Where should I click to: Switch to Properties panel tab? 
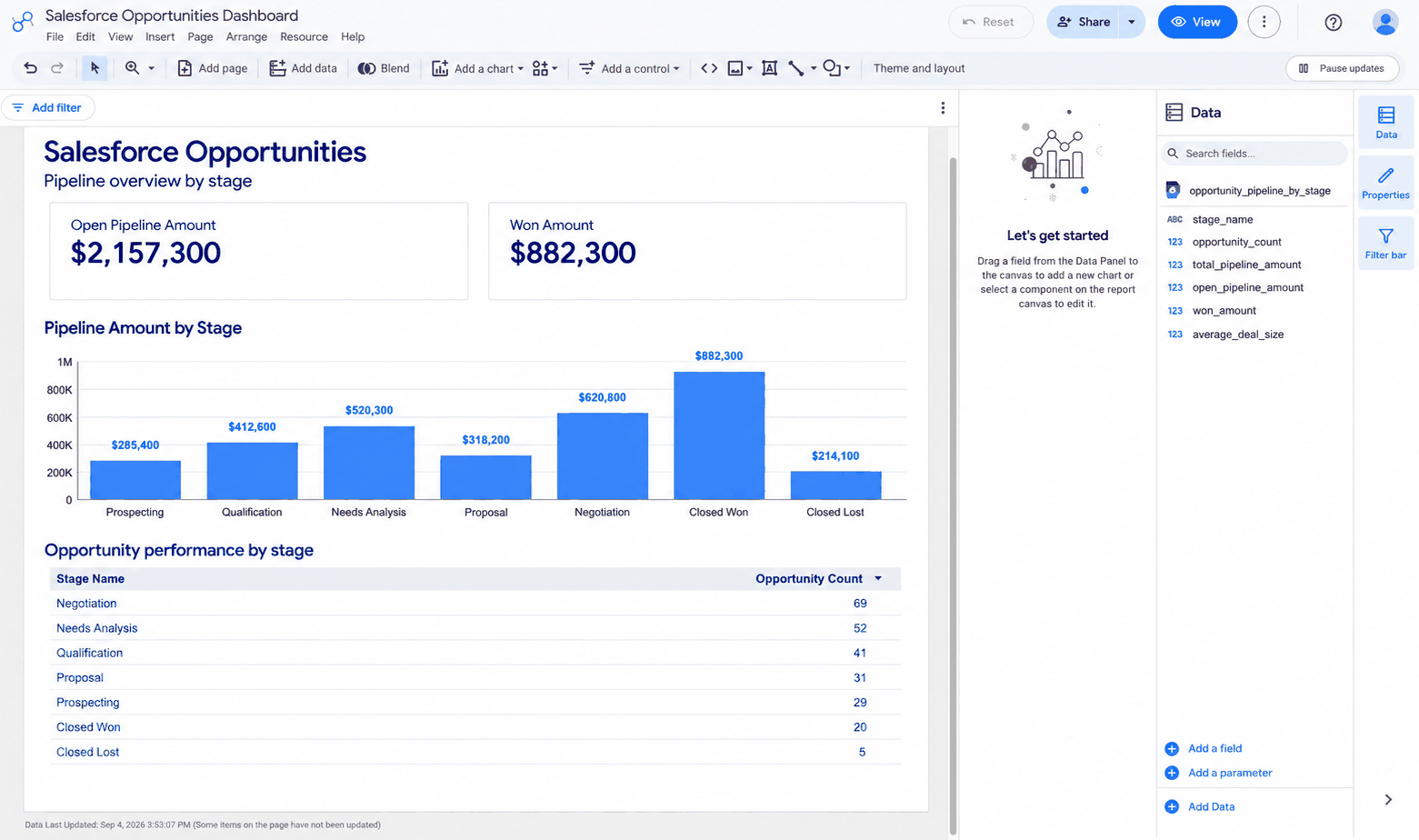pos(1386,182)
